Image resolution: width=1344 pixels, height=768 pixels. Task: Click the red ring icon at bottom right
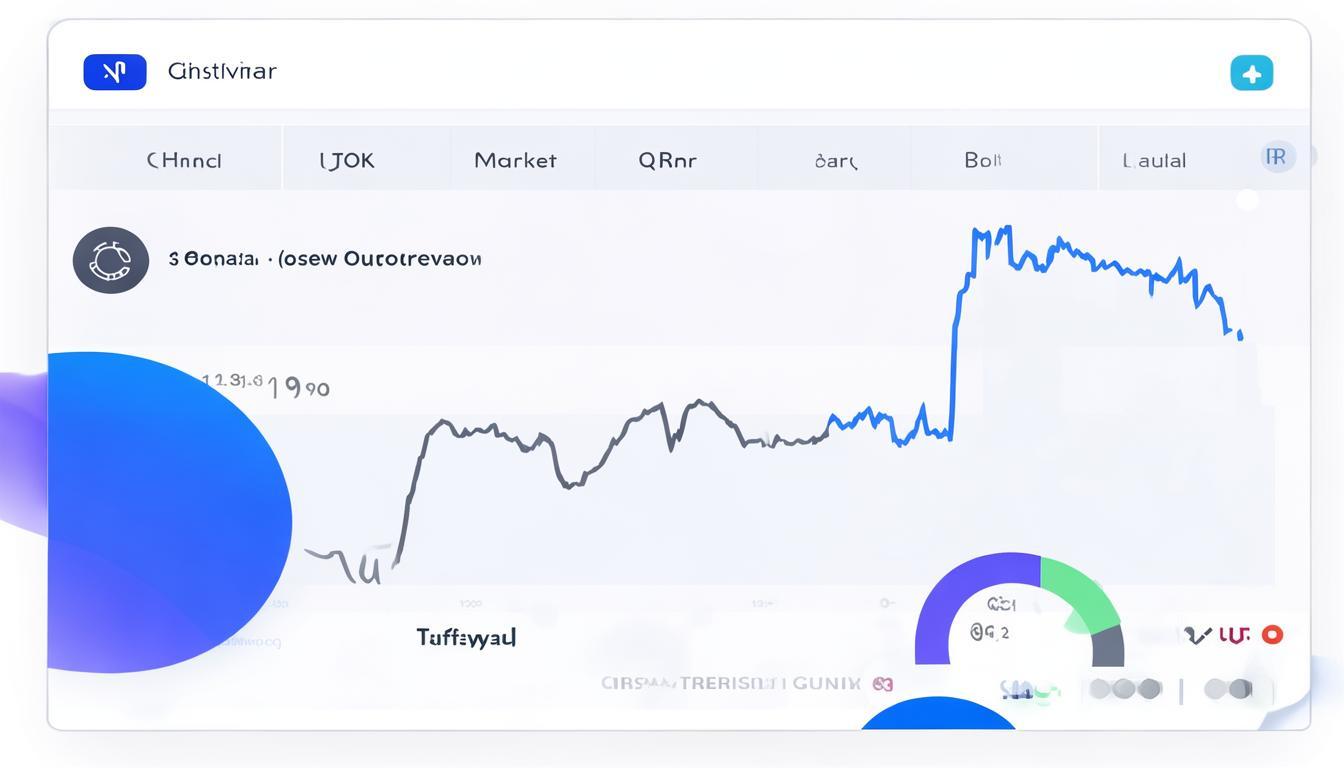click(1272, 634)
